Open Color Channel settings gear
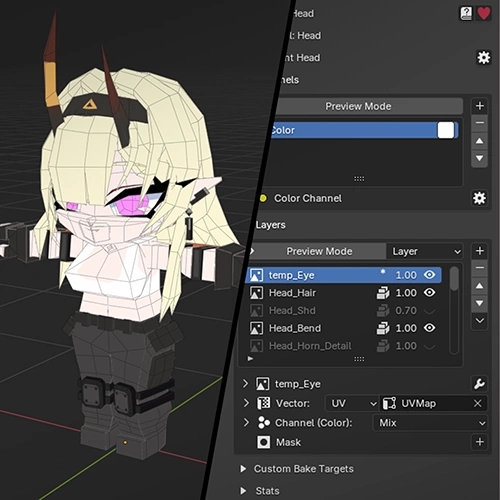The width and height of the screenshot is (500, 500). 479,198
